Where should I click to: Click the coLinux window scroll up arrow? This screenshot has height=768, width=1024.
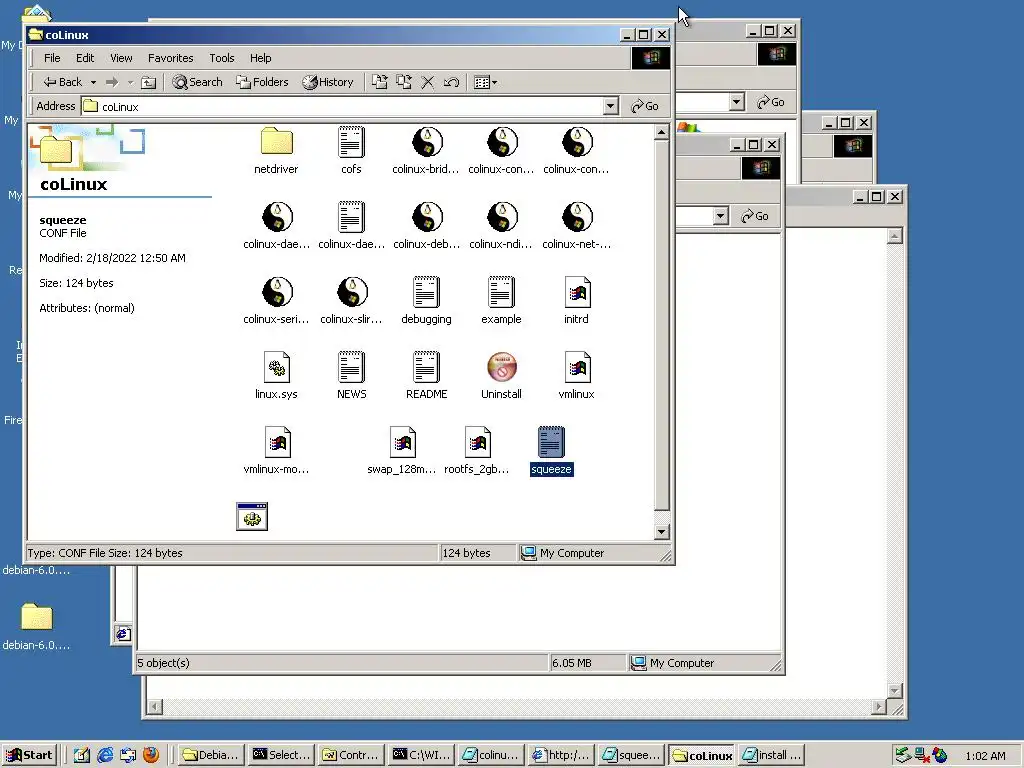pos(662,133)
